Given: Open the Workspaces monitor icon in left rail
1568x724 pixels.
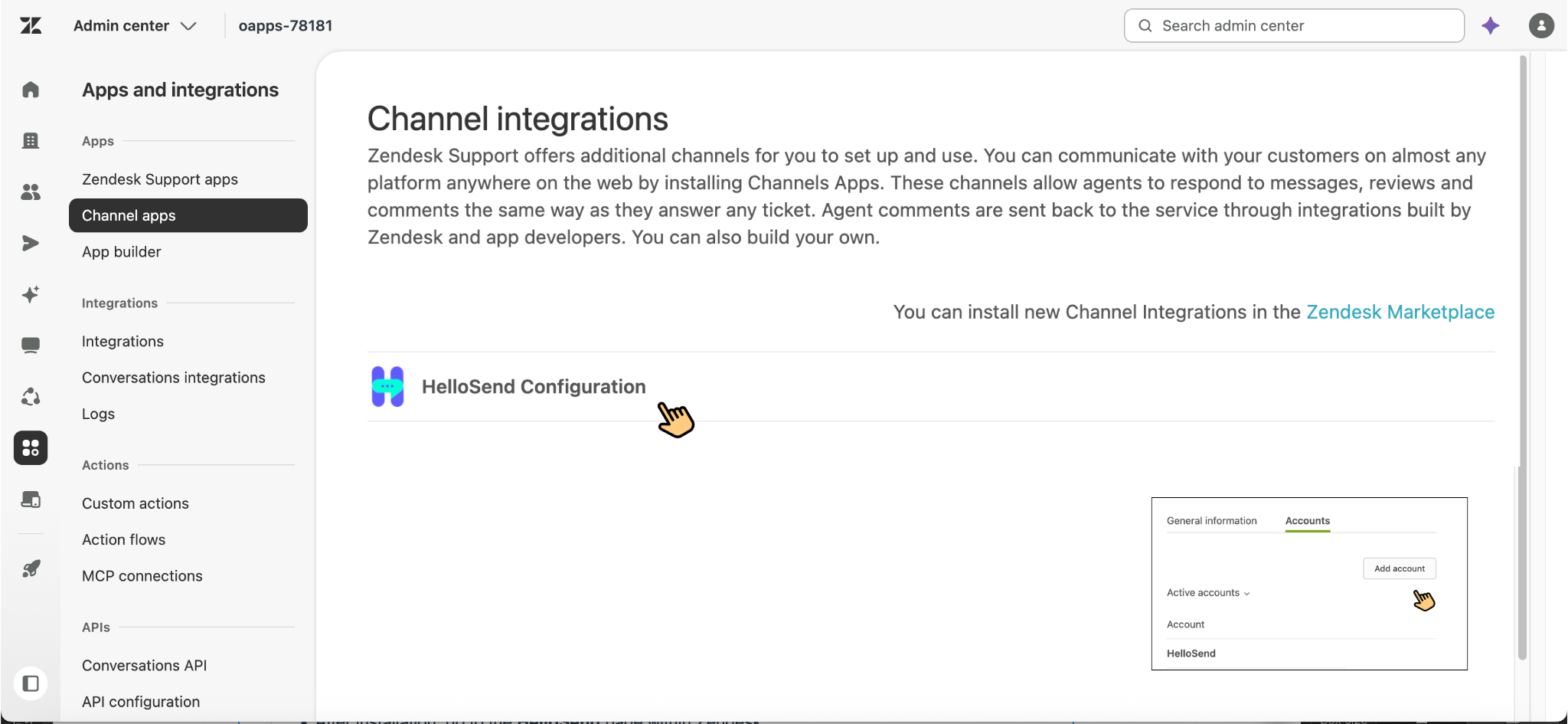Looking at the screenshot, I should click(31, 346).
